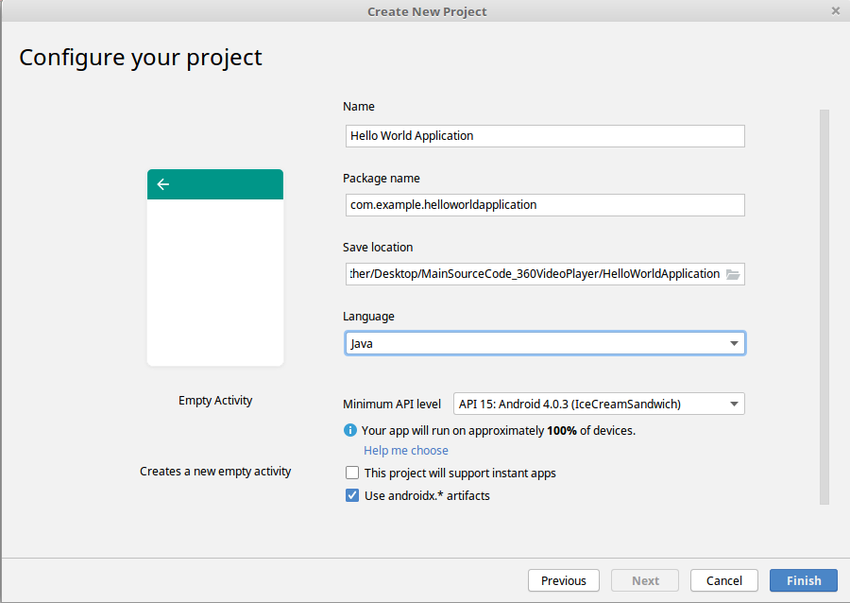
Task: Close the Create New Project dialog
Action: [835, 11]
